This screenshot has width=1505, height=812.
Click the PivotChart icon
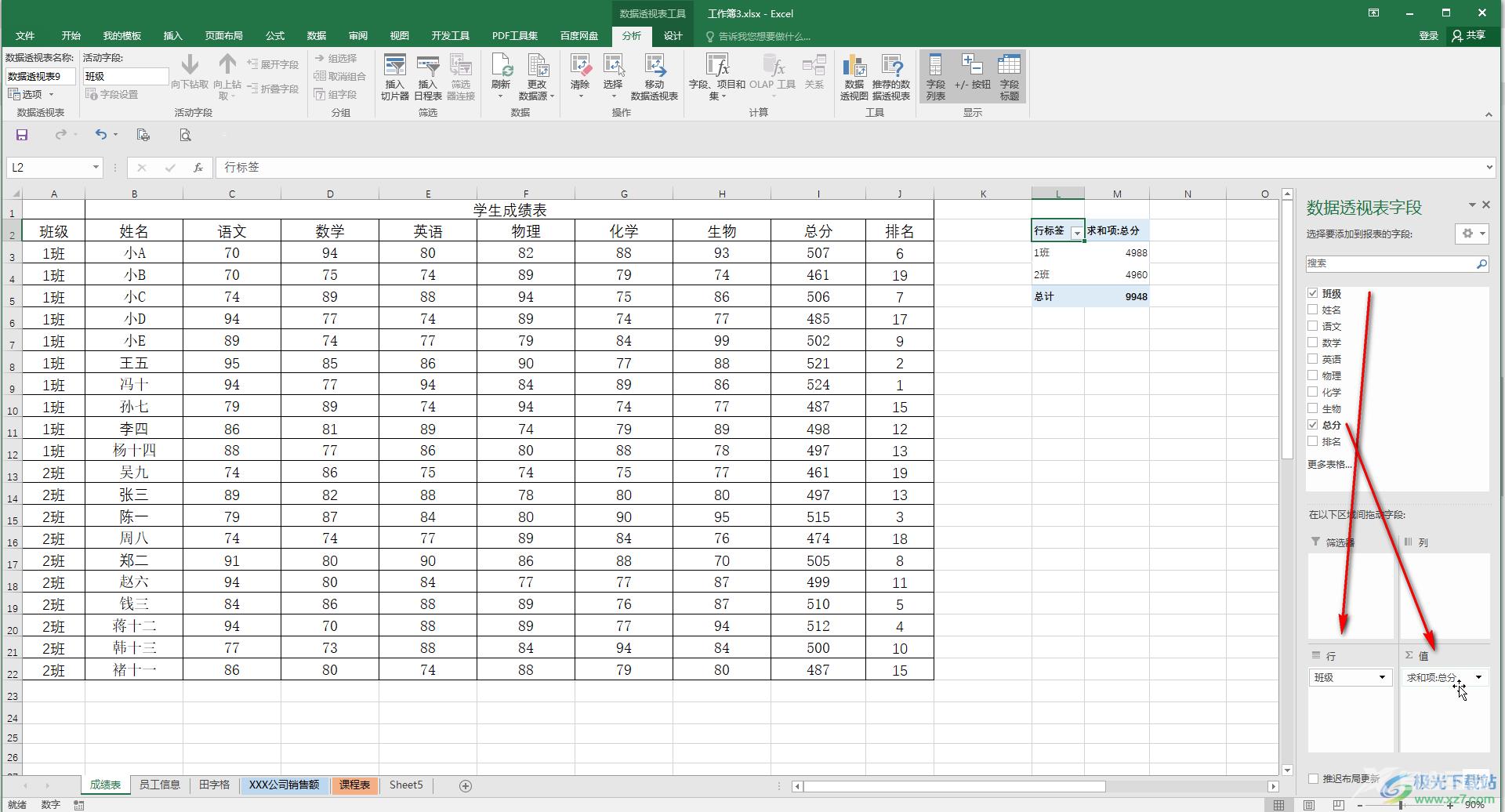click(854, 77)
